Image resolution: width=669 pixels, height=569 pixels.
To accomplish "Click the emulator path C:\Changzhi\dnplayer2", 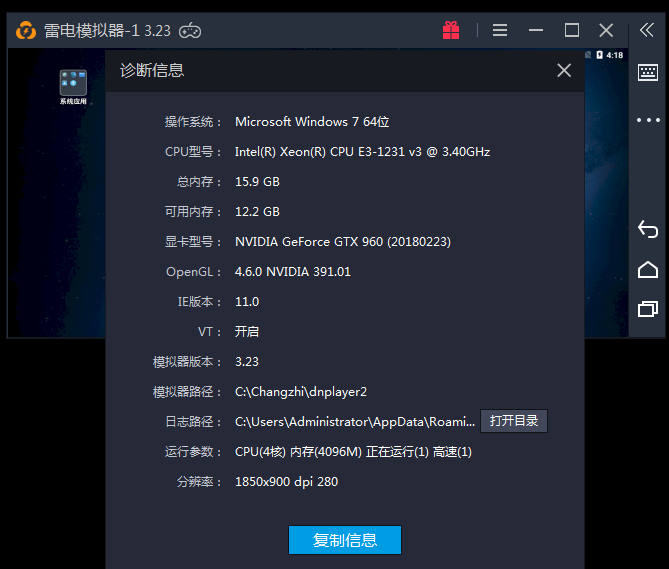I will [x=301, y=392].
